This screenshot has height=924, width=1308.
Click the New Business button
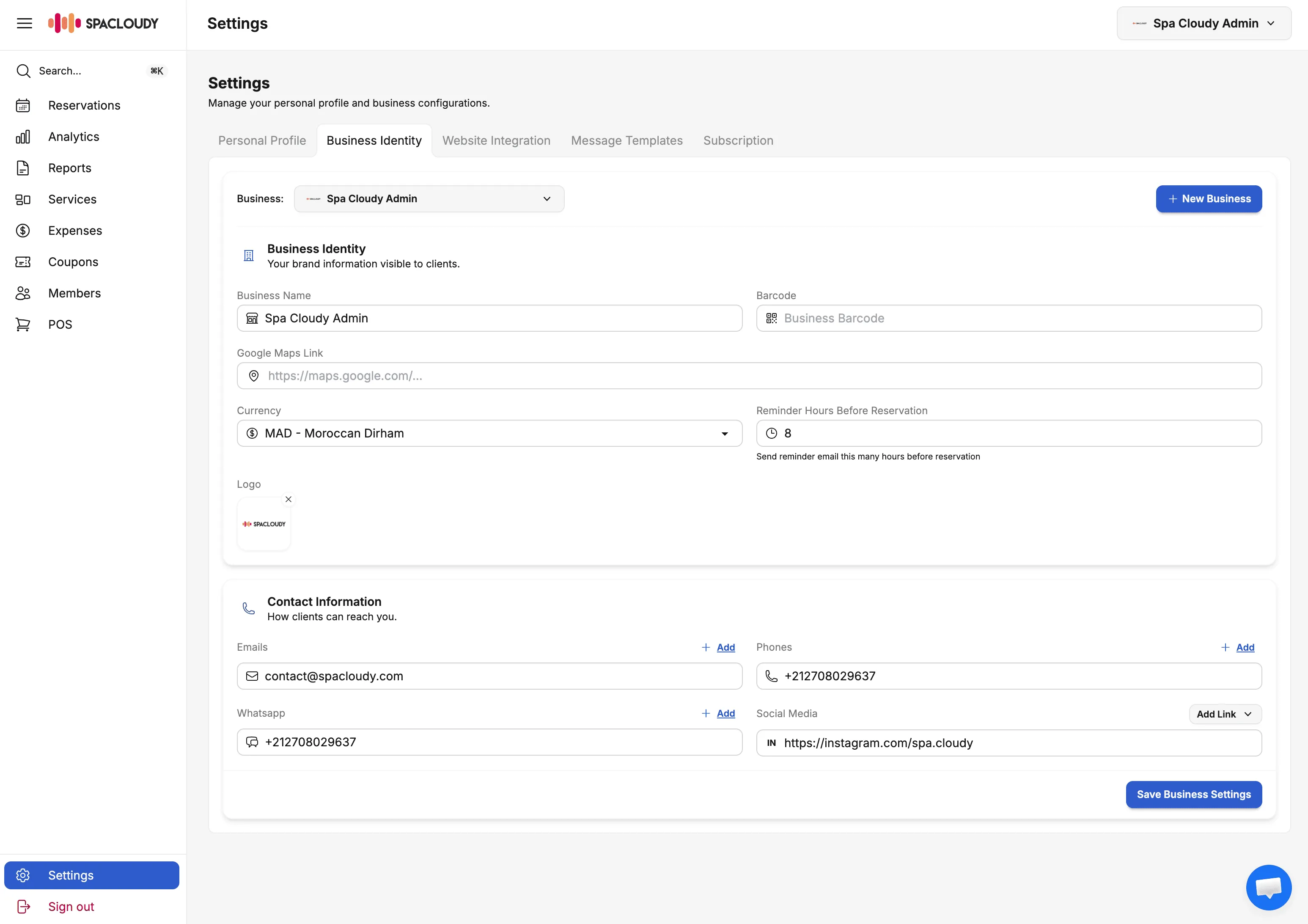coord(1208,199)
